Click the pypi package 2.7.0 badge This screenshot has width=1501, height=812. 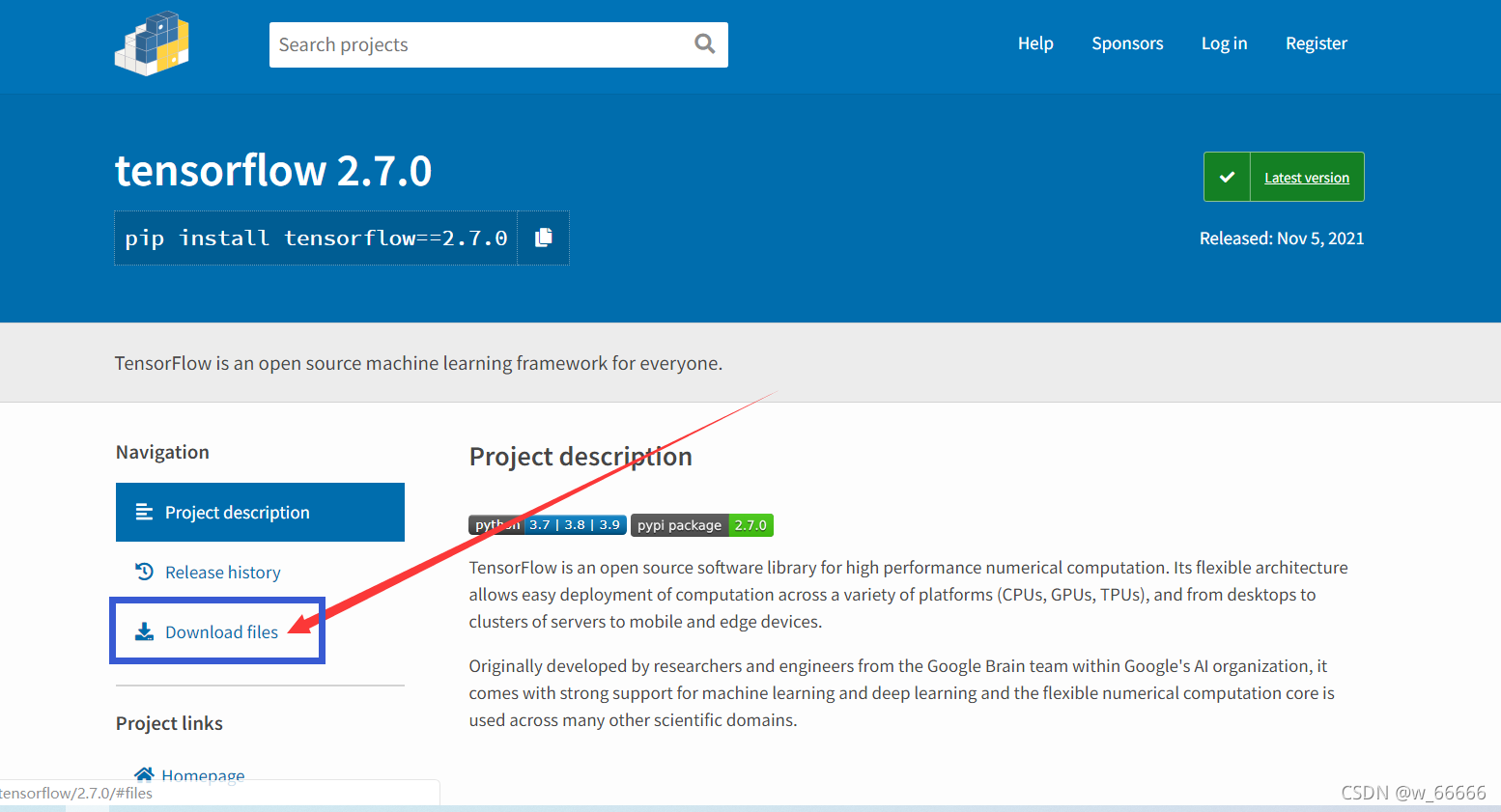pos(702,525)
